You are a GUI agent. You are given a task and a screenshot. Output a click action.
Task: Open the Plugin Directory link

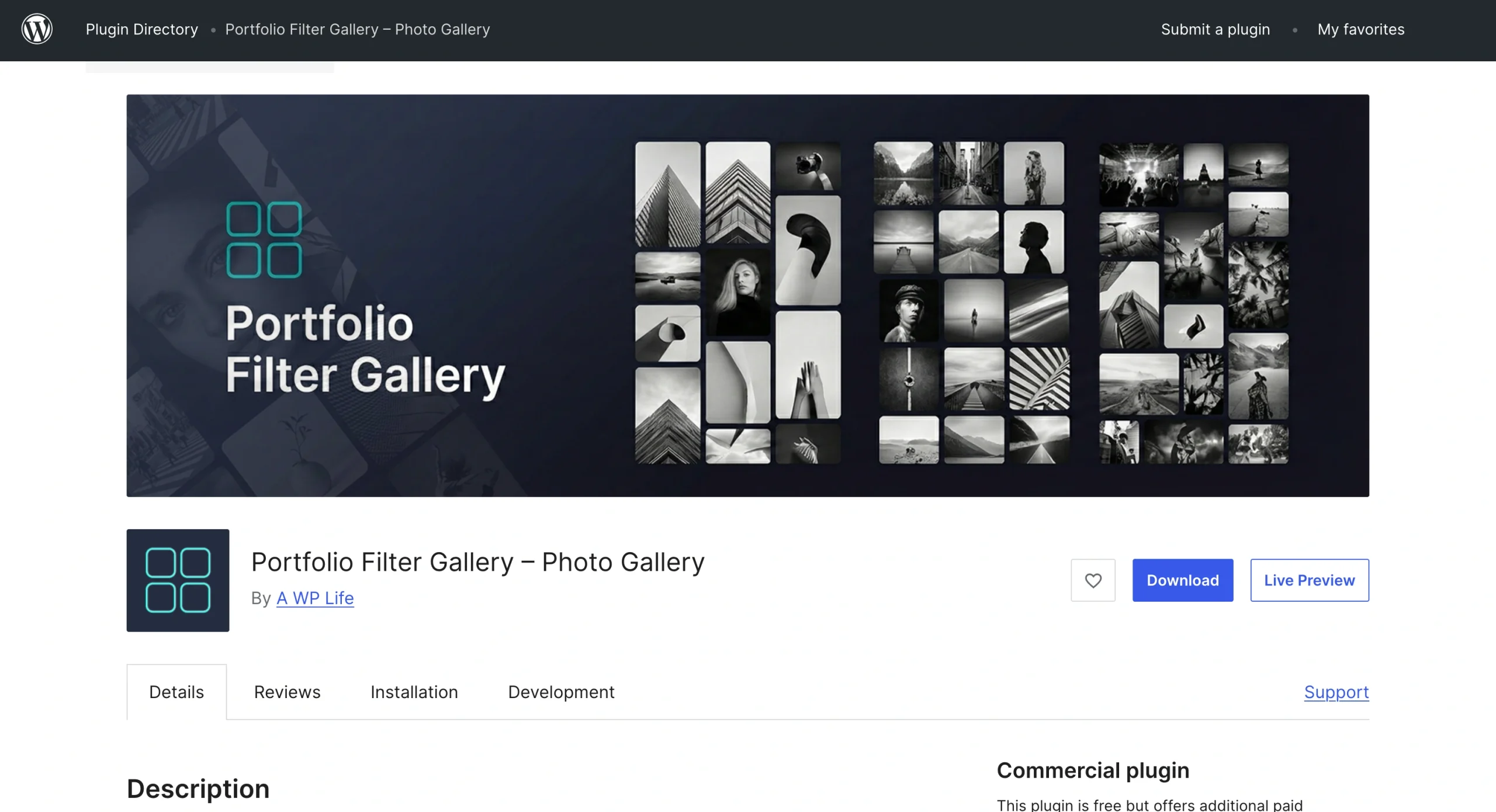pyautogui.click(x=142, y=29)
